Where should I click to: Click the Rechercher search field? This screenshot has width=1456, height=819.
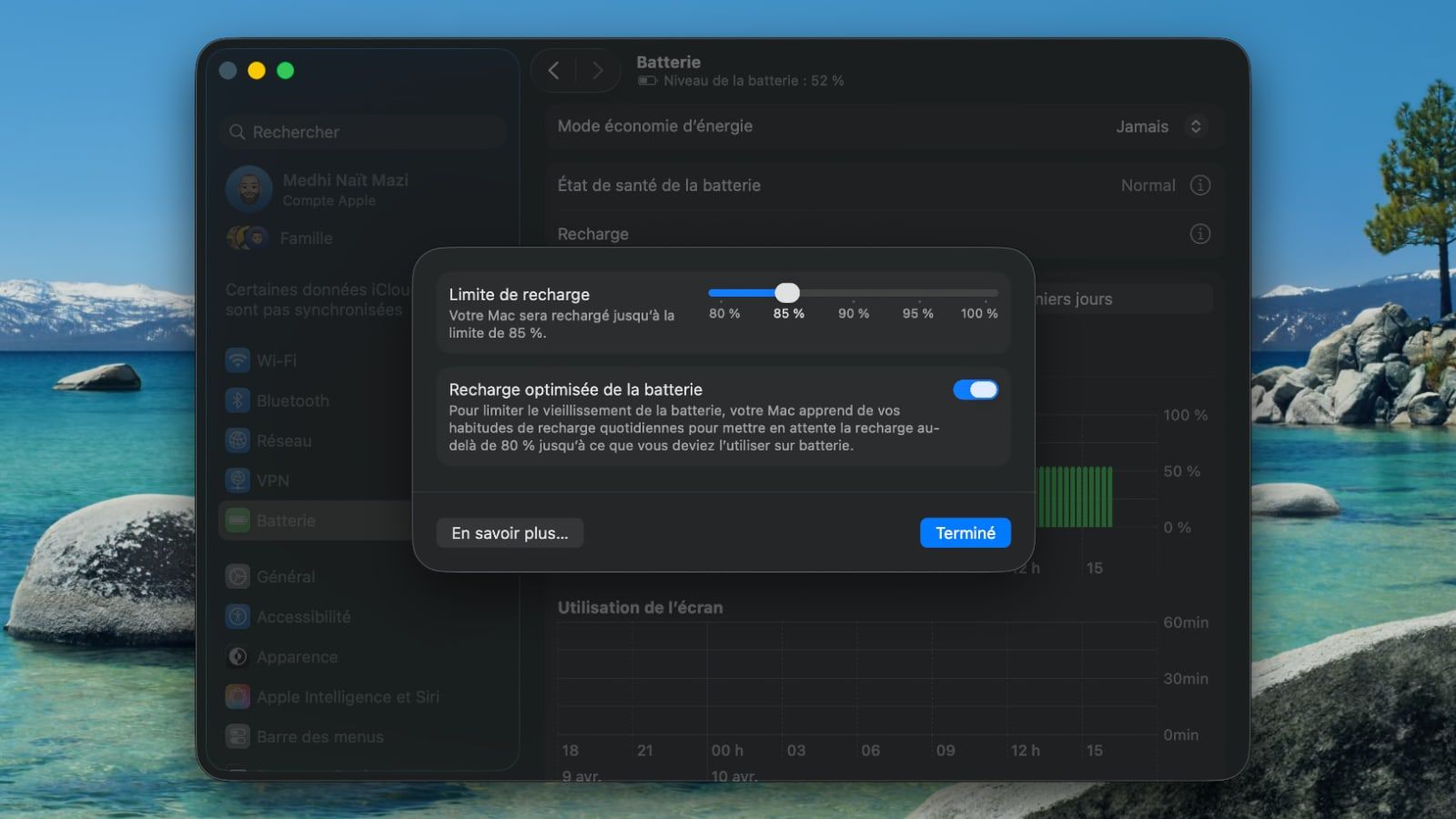[362, 132]
